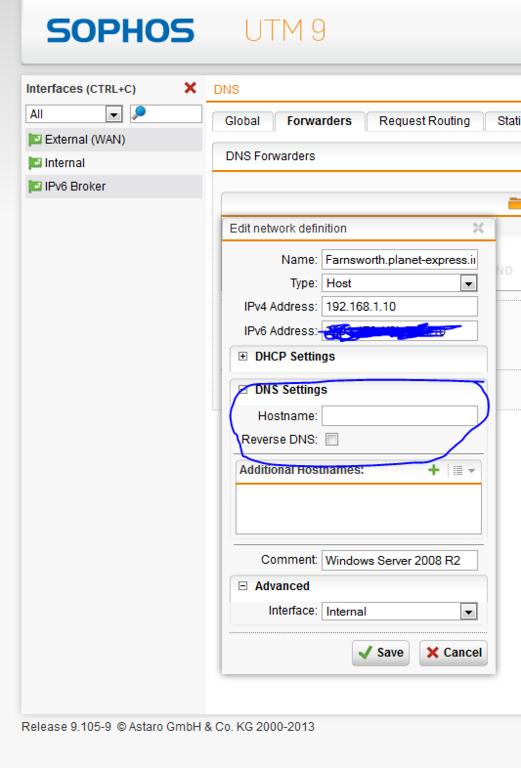Collapse the DNS Settings section
The width and height of the screenshot is (521, 768).
click(242, 389)
